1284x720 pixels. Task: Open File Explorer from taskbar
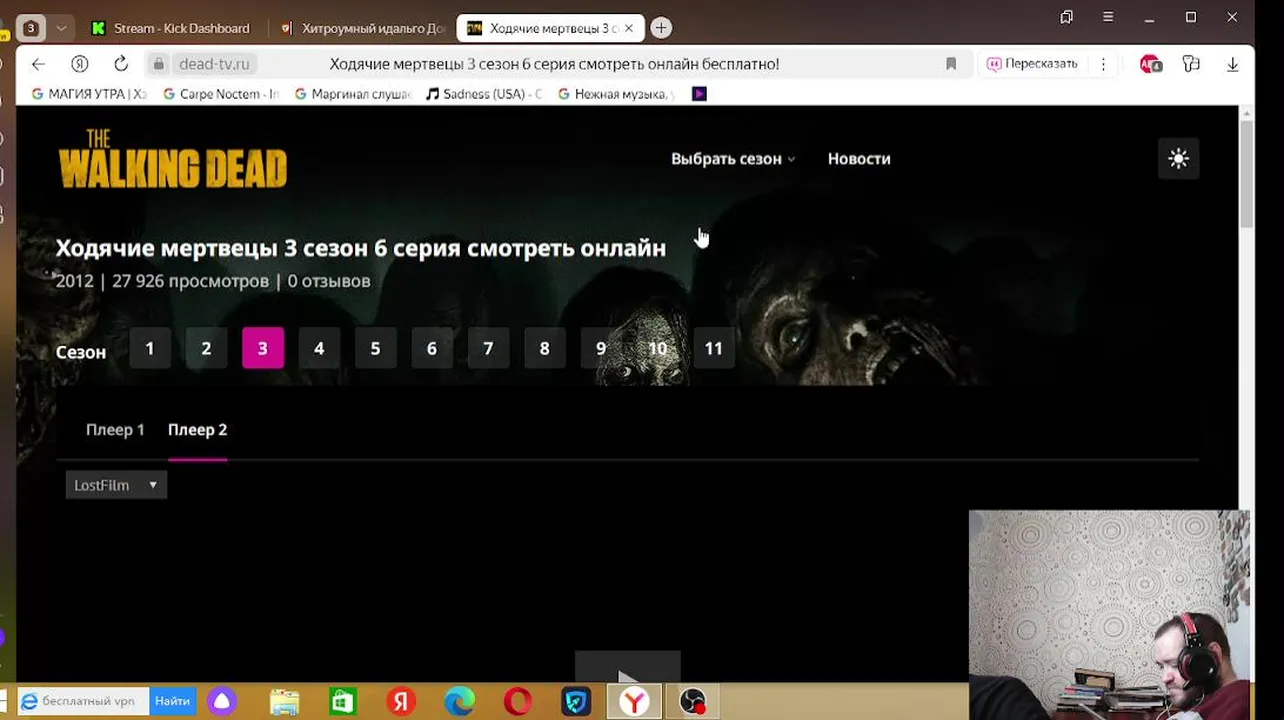[285, 702]
